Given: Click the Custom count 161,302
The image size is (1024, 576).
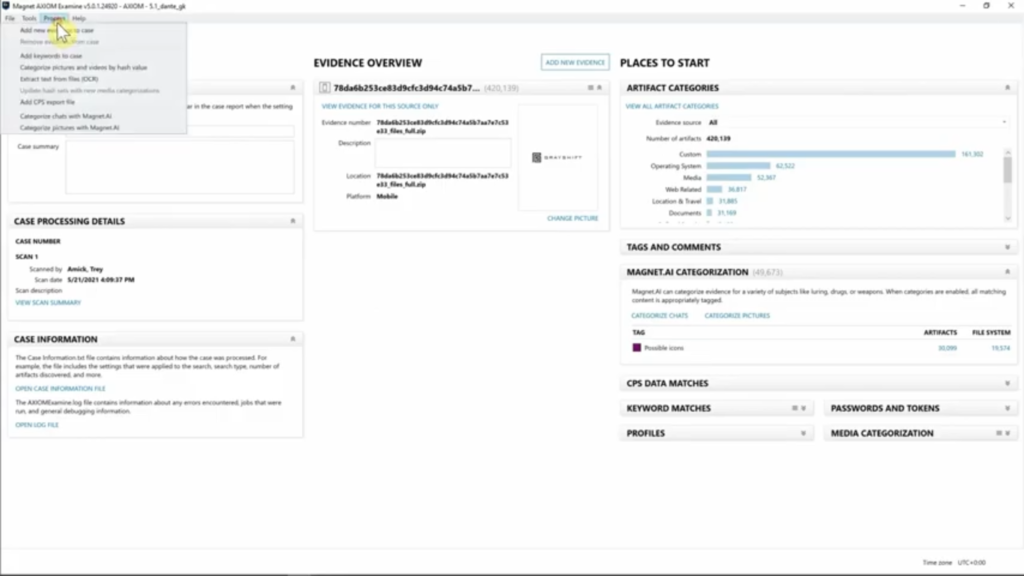Looking at the screenshot, I should tap(972, 154).
